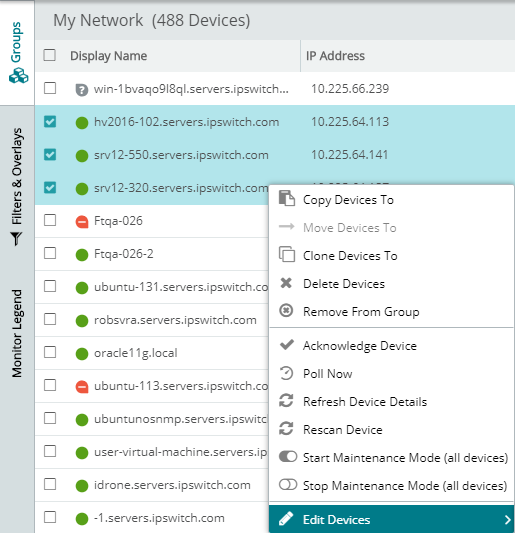Open the Groups side tab

(x=17, y=53)
